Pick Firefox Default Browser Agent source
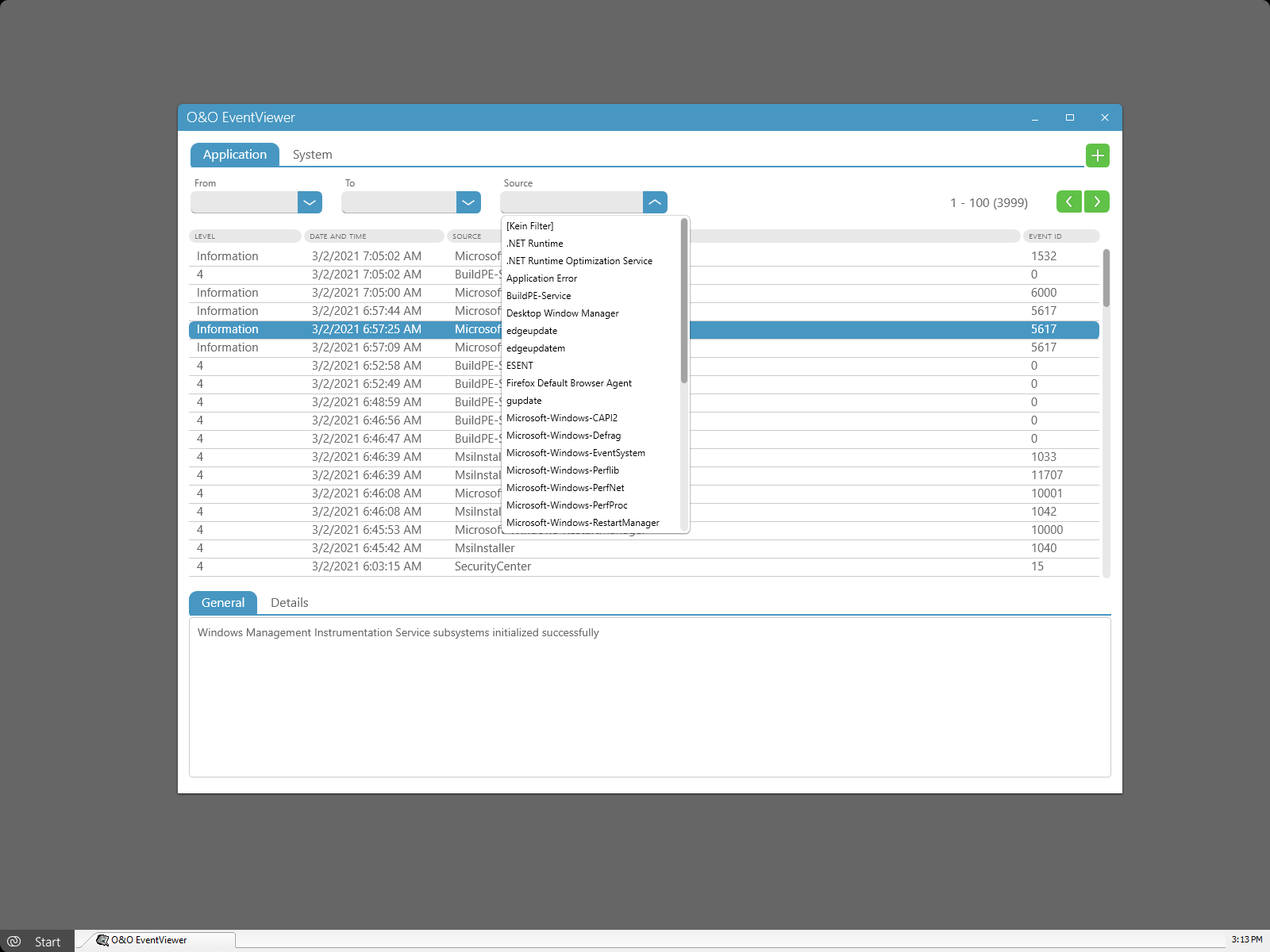 click(x=591, y=383)
